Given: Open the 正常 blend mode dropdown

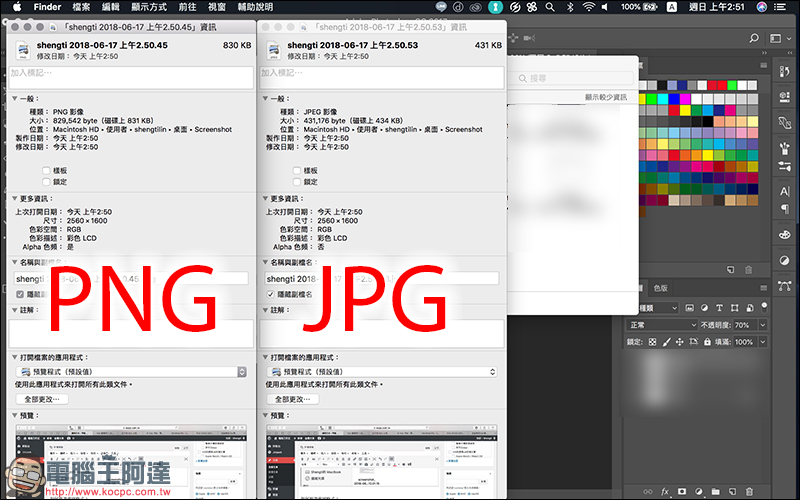Looking at the screenshot, I should 662,325.
